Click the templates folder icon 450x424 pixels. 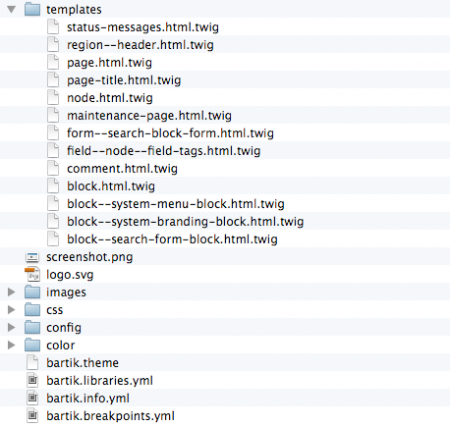click(32, 9)
